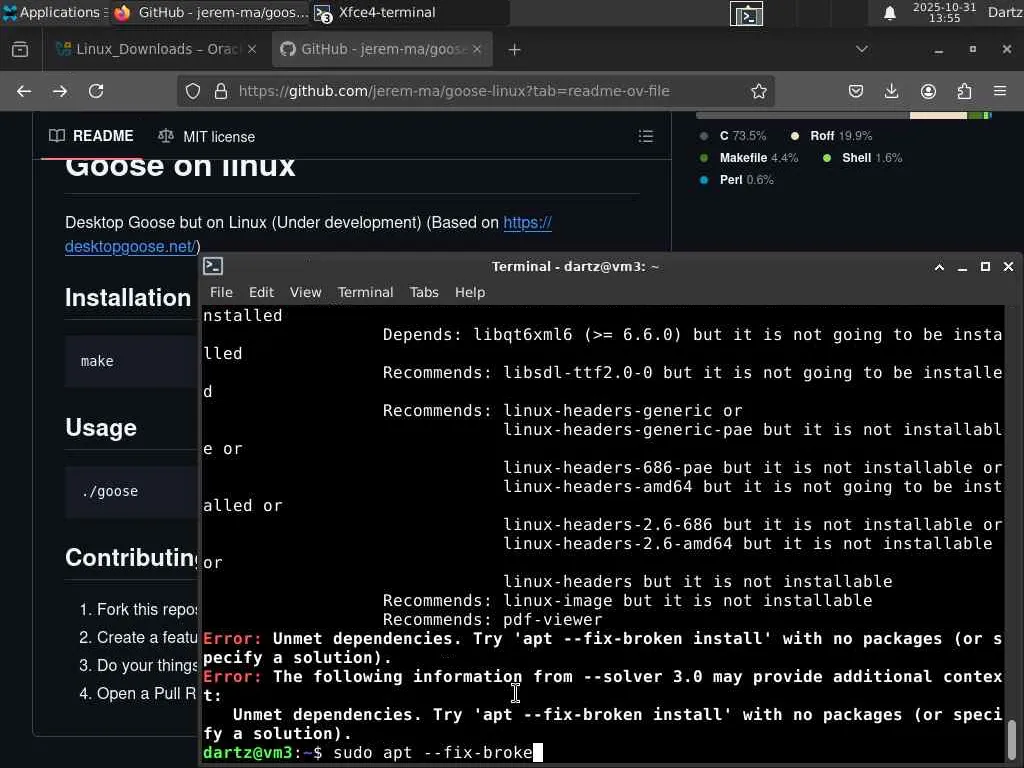Close the GitHub goose-linux tab

[477, 49]
